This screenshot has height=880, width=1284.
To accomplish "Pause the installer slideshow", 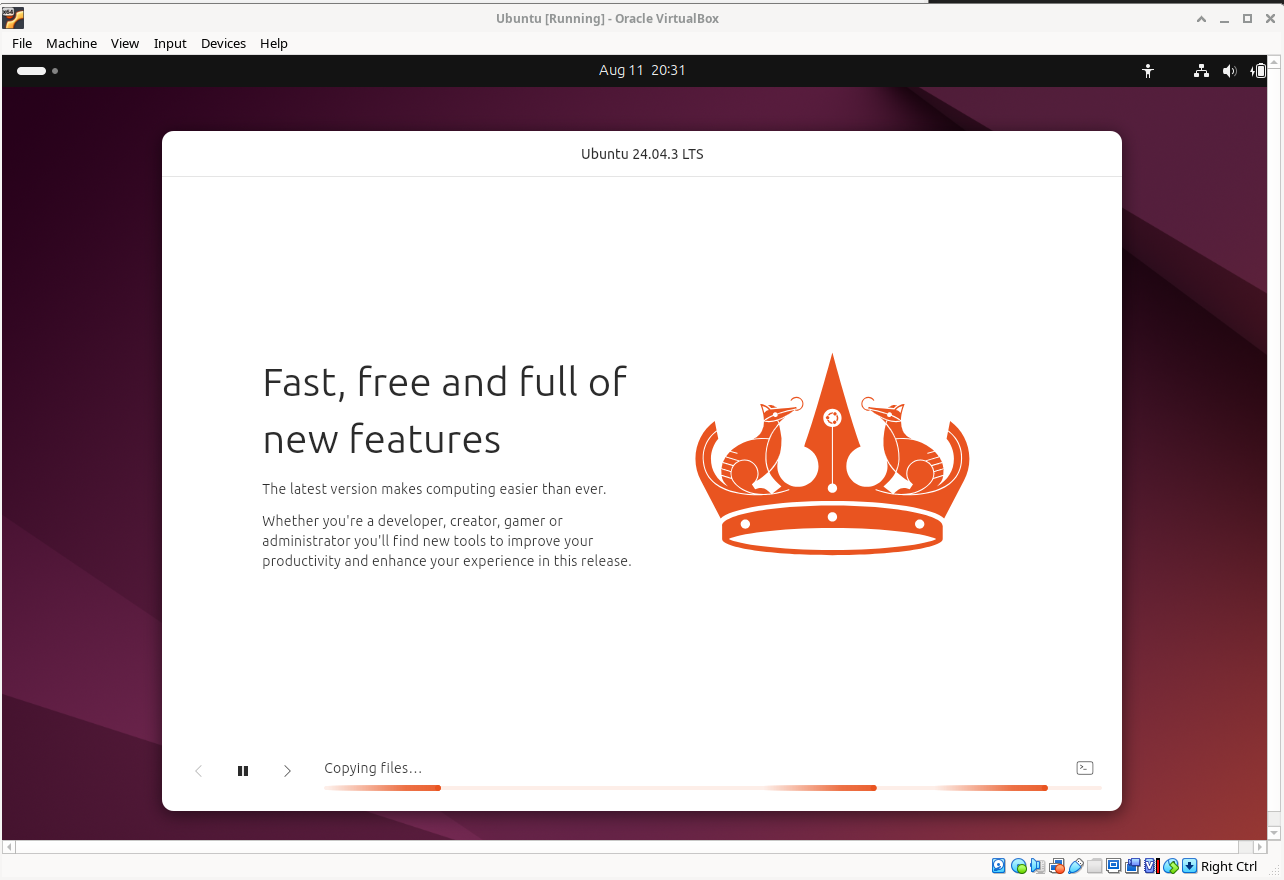I will coord(243,771).
